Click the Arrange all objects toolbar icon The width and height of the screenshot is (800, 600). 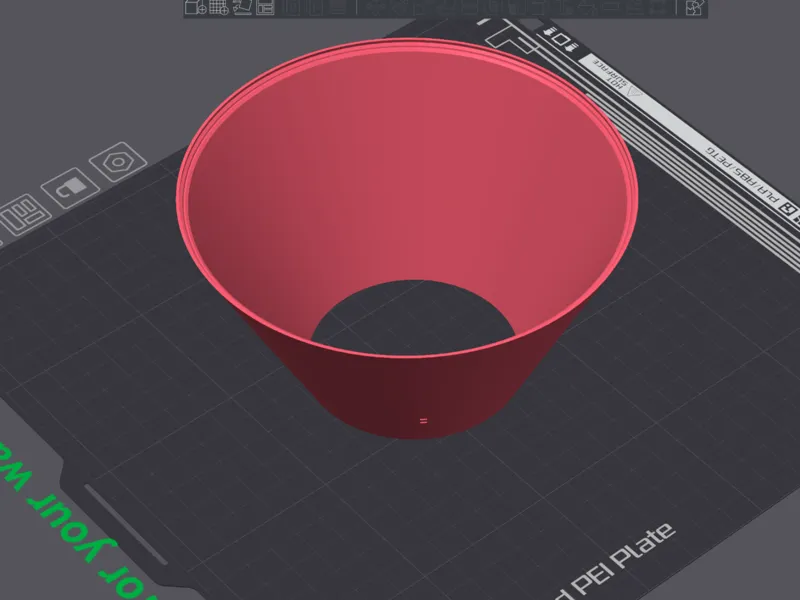tap(265, 7)
